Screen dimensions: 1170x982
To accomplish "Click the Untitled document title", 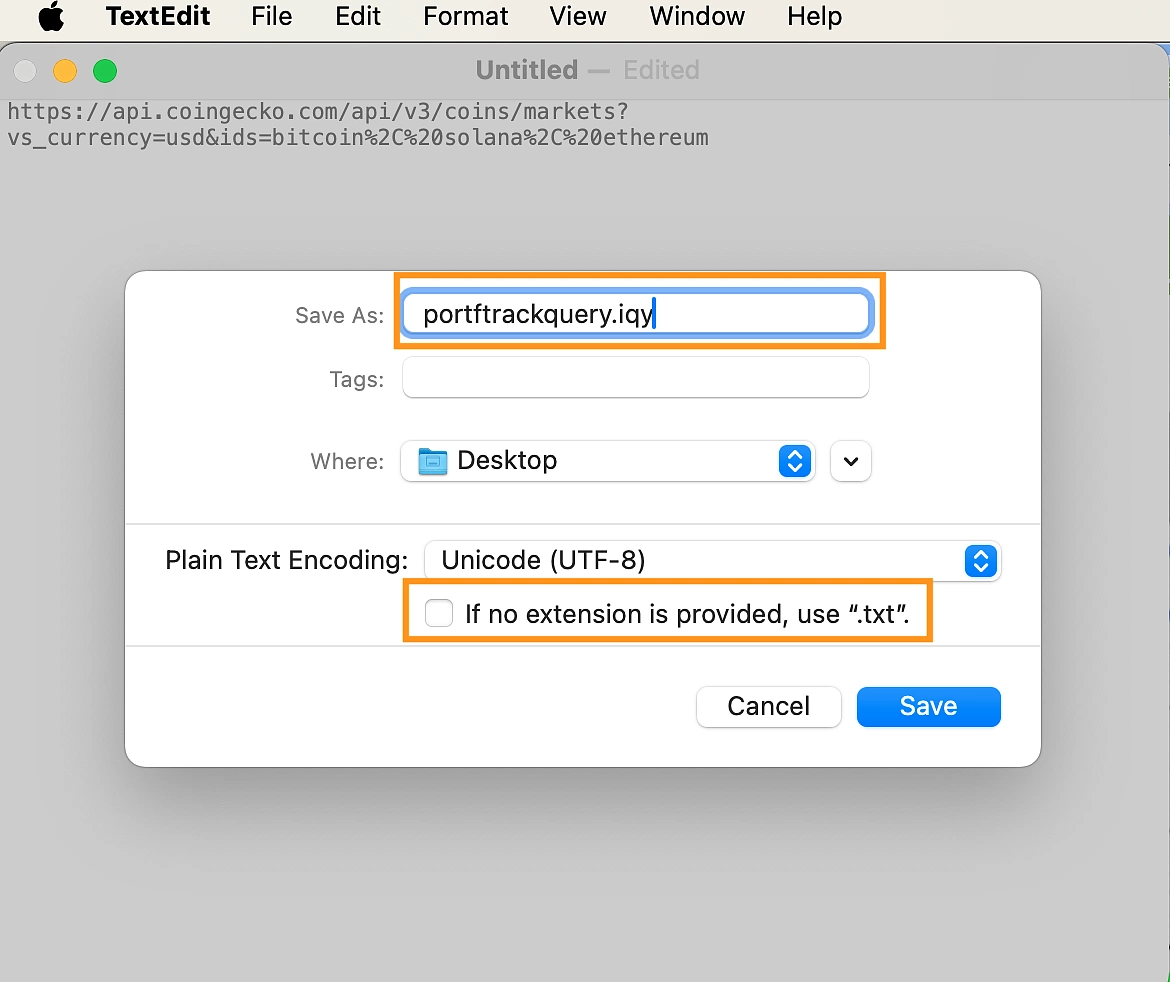I will coord(527,70).
